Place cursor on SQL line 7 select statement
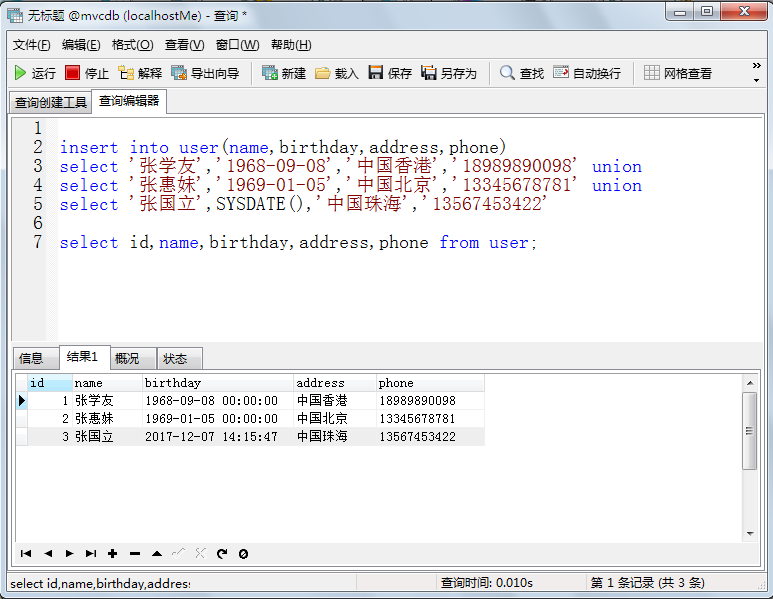This screenshot has height=599, width=773. (298, 243)
